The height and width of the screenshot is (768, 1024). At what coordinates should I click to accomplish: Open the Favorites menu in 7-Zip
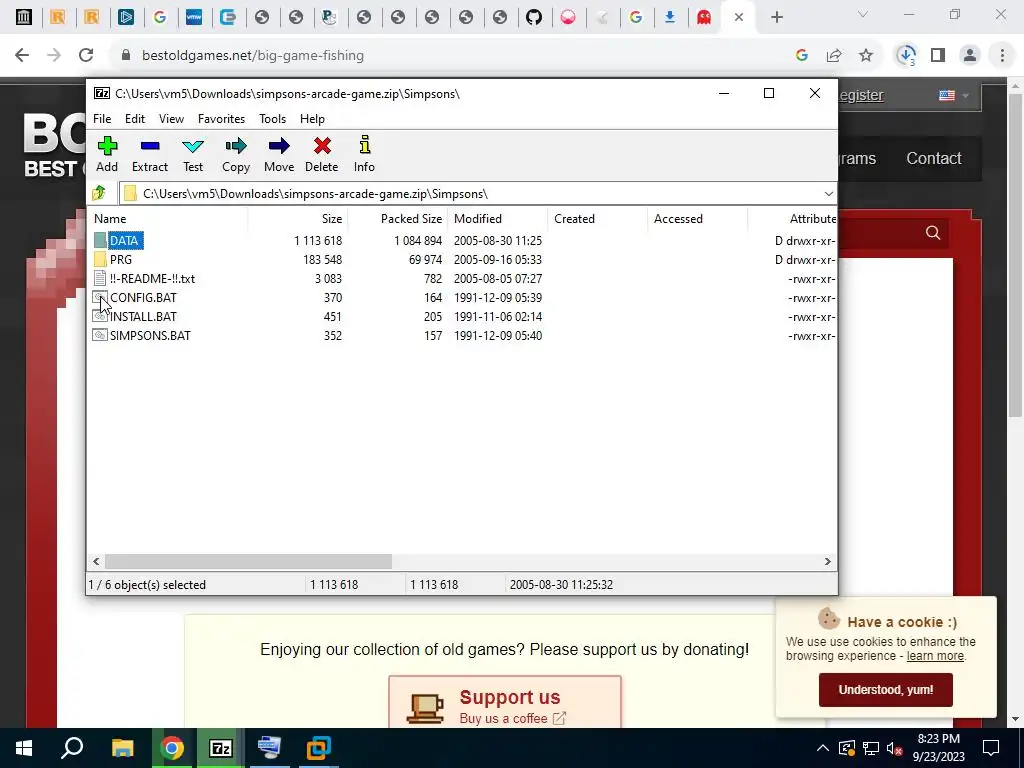(221, 119)
